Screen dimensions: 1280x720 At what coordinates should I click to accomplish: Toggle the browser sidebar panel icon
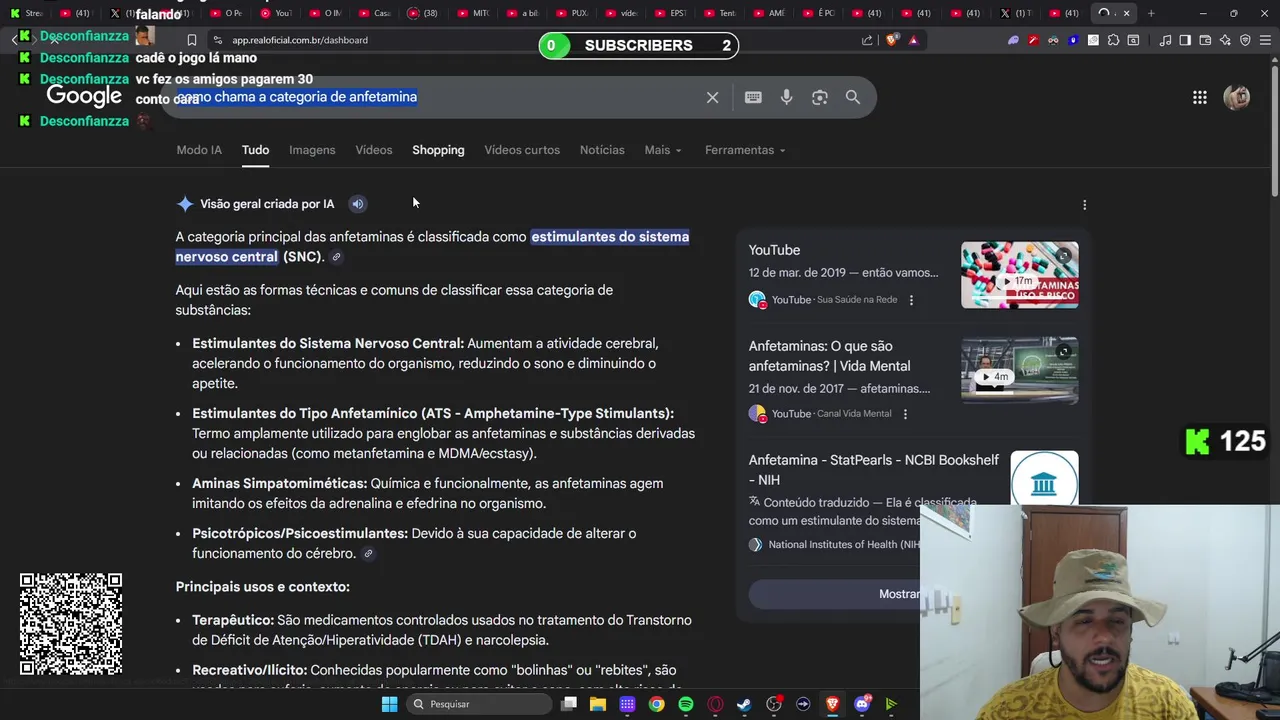(x=1185, y=40)
